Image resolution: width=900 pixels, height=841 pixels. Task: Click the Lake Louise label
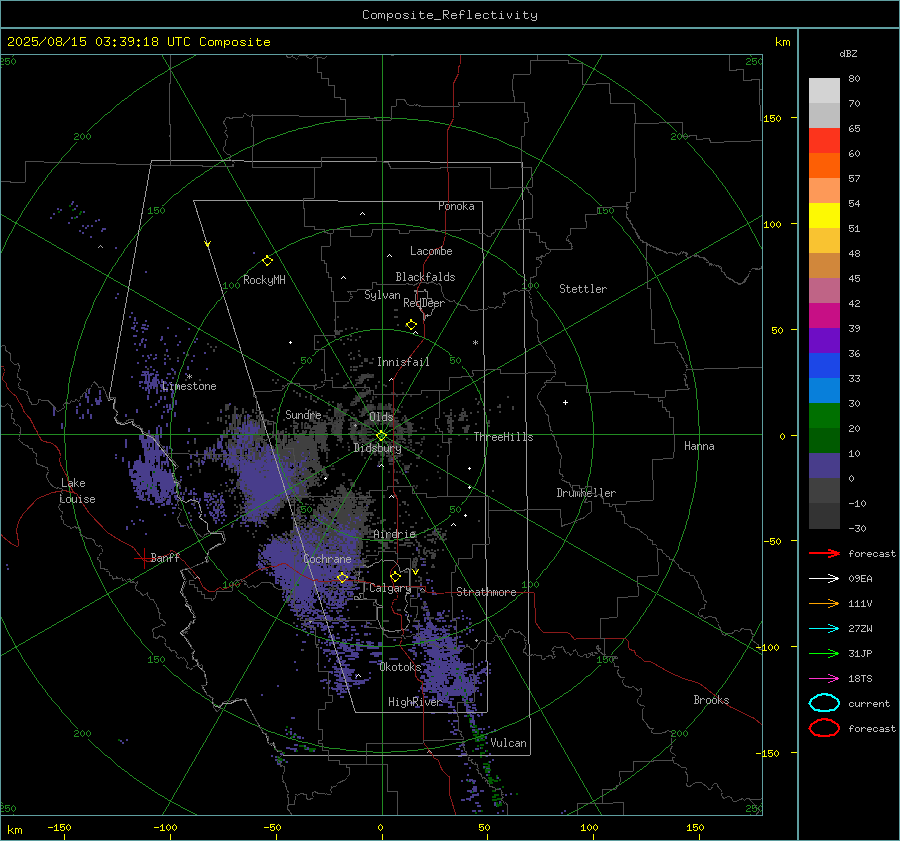[x=77, y=491]
